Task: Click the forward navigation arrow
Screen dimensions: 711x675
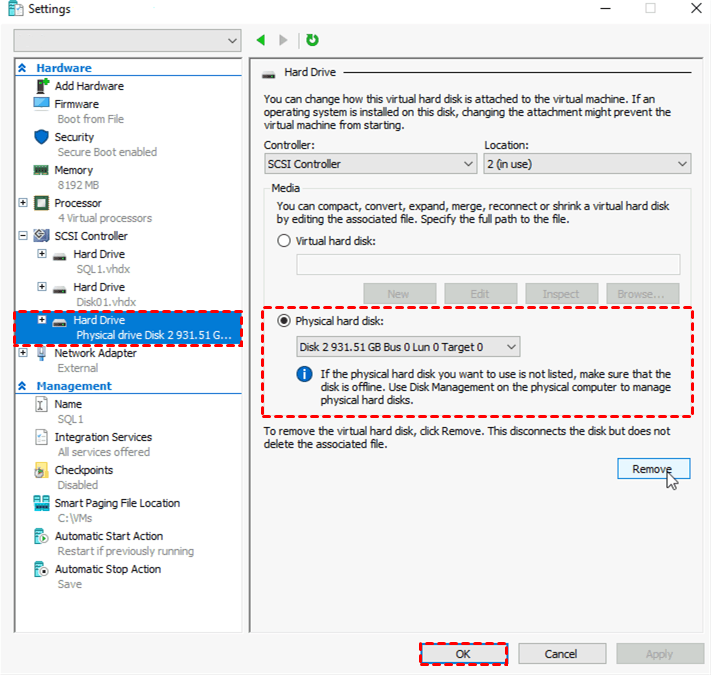Action: [x=283, y=40]
